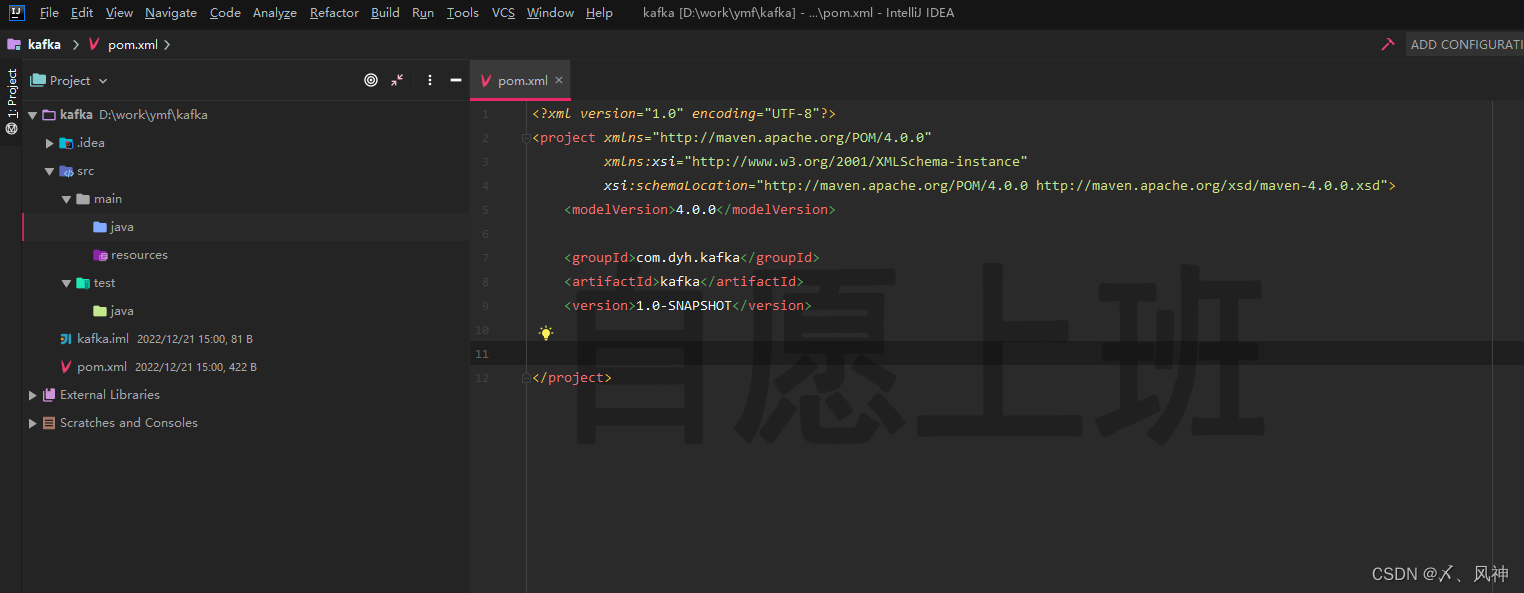Click the xml declaration on line 1

click(x=684, y=114)
